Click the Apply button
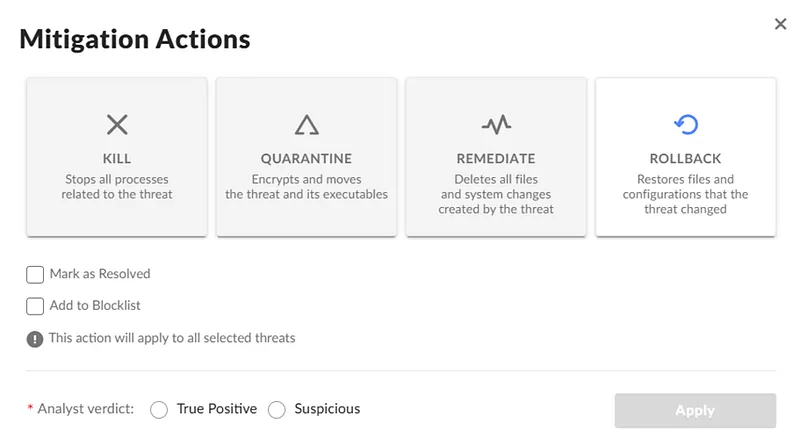This screenshot has height=445, width=800. [x=695, y=410]
